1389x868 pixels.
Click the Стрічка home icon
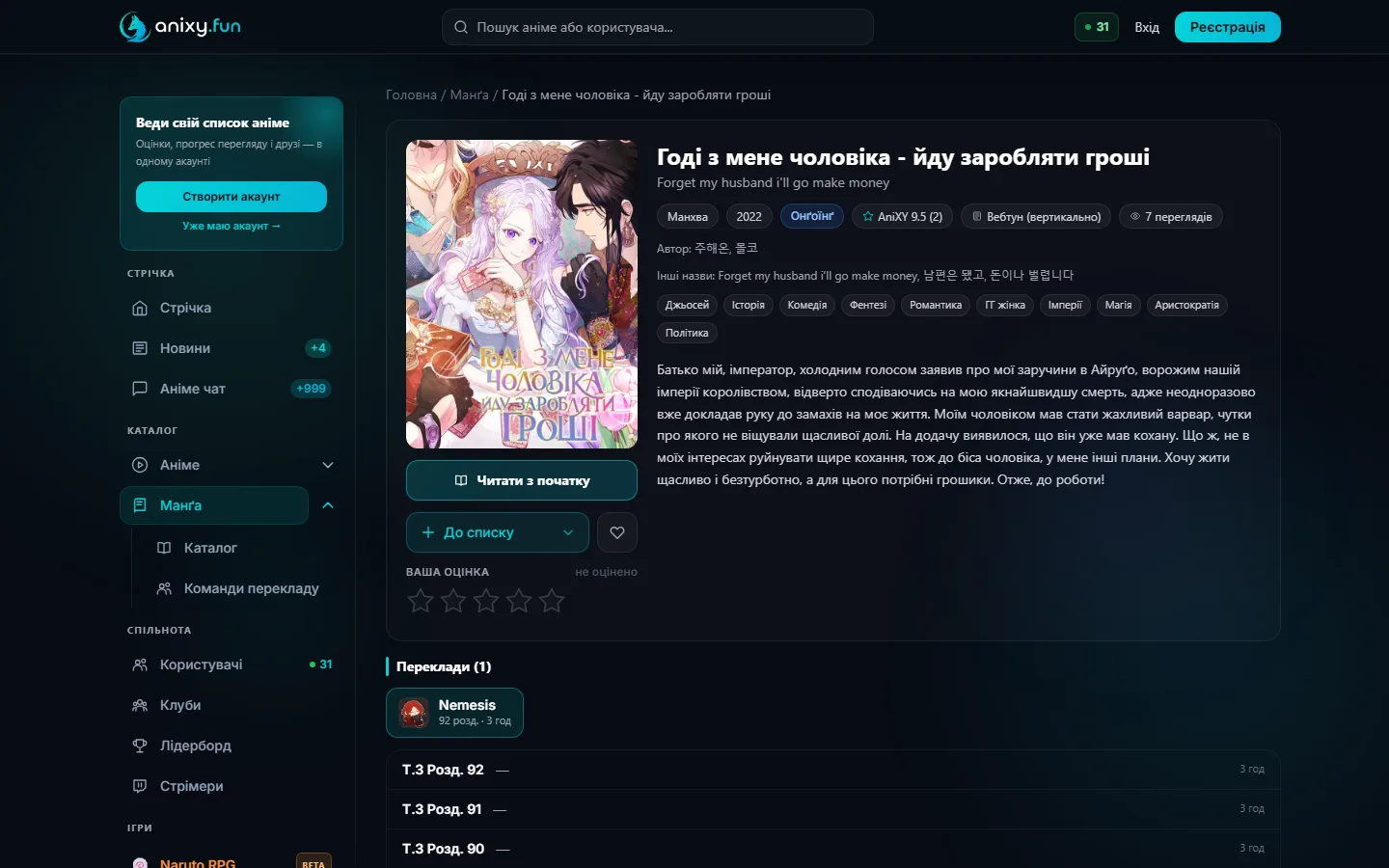tap(140, 308)
